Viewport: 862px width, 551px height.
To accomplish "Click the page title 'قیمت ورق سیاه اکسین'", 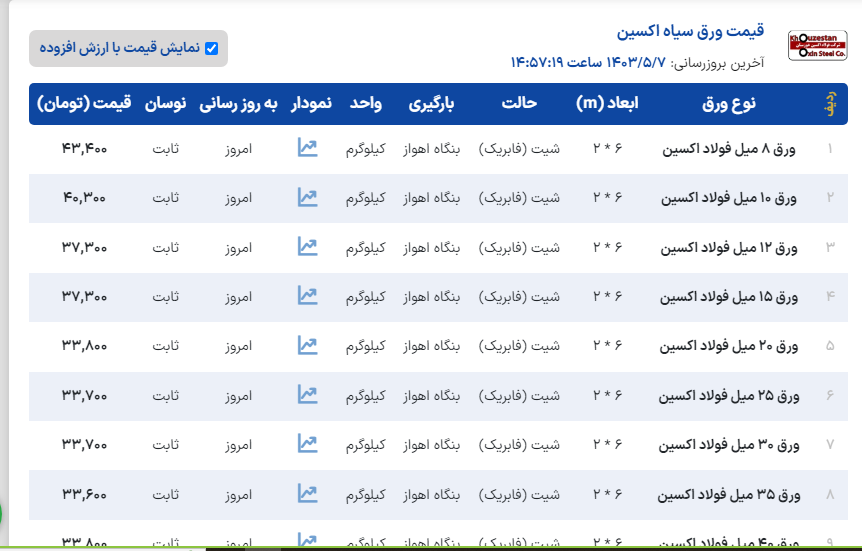I will 690,31.
